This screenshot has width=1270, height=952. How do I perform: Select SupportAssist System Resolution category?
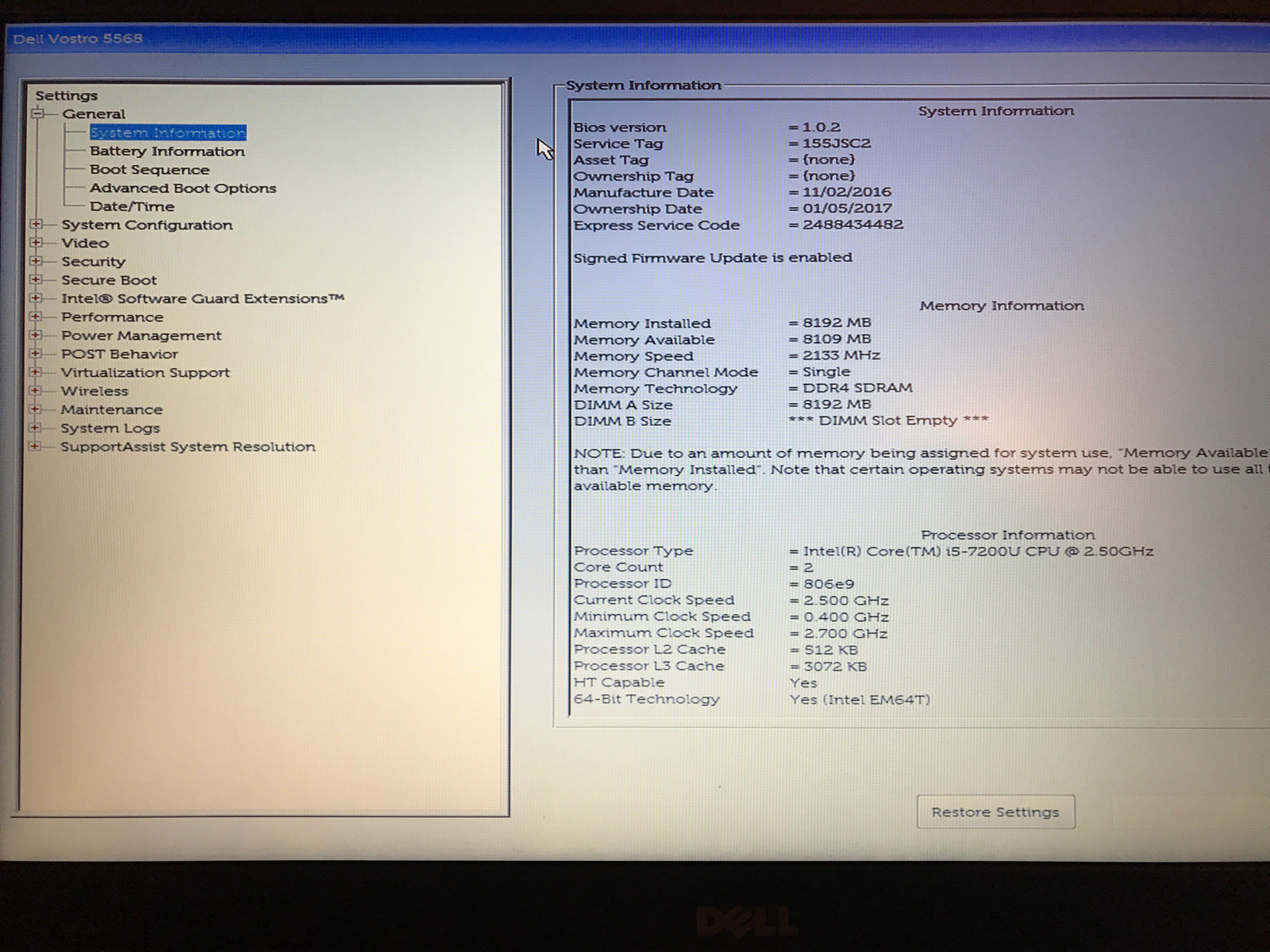coord(188,447)
